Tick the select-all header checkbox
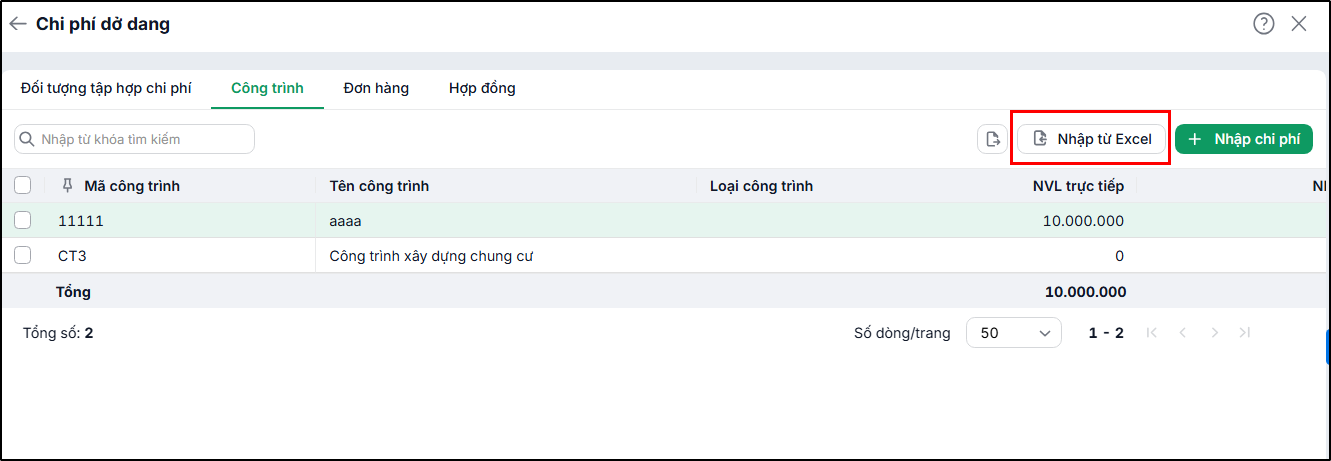Viewport: 1331px width, 461px height. click(x=23, y=185)
